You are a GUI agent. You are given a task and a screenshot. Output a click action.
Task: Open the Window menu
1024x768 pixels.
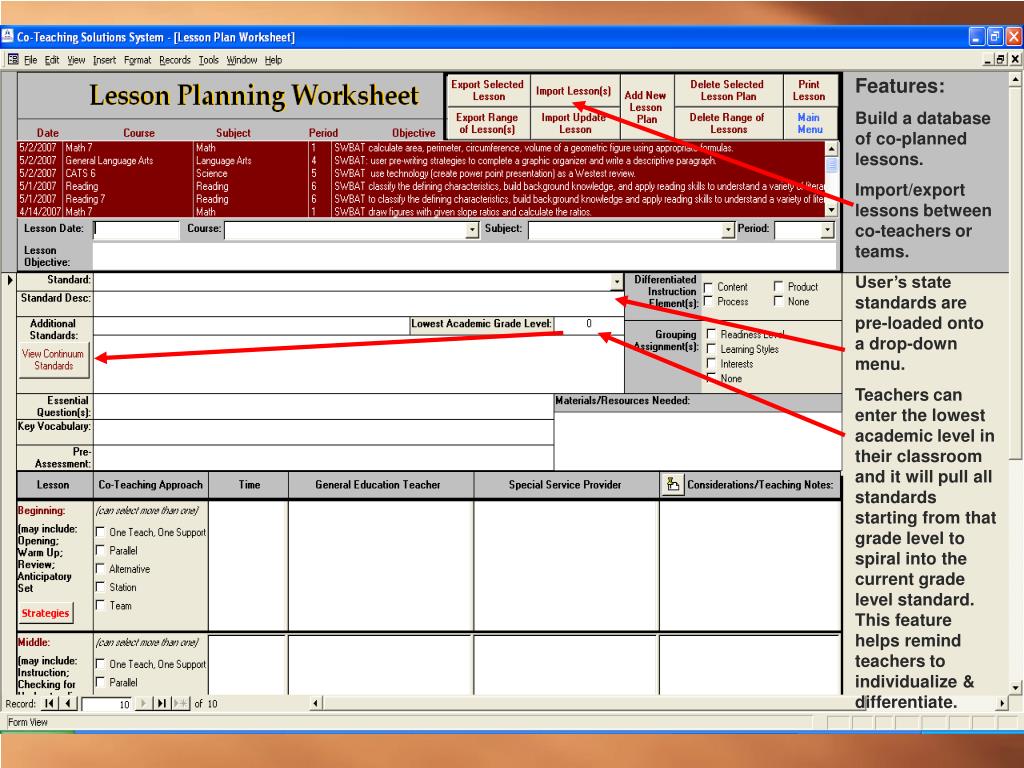click(242, 60)
